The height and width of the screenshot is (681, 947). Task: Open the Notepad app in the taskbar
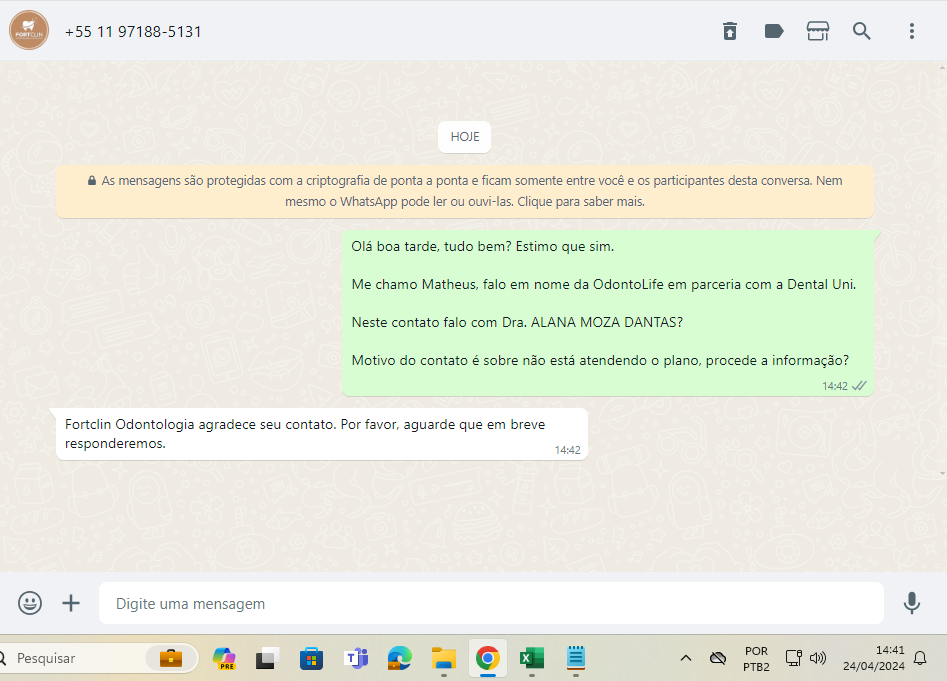point(576,657)
